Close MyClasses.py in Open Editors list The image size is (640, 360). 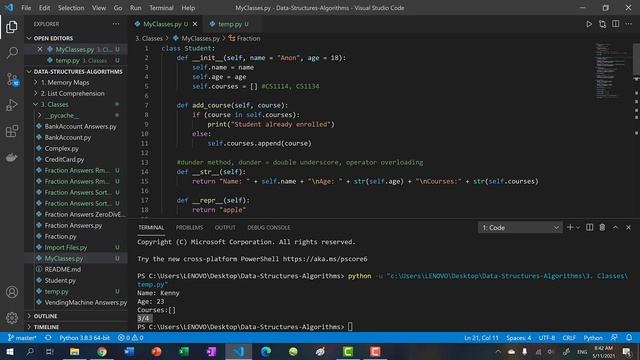click(x=40, y=49)
